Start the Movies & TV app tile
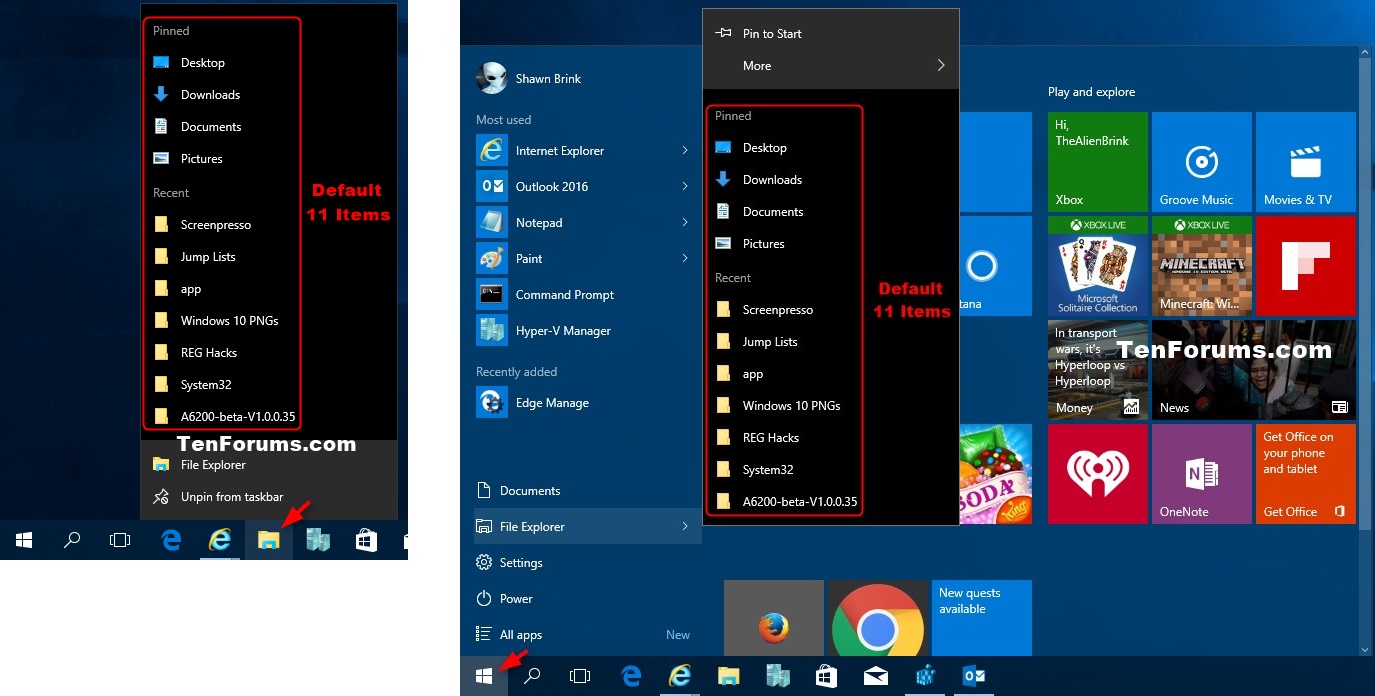1375x696 pixels. click(1305, 162)
